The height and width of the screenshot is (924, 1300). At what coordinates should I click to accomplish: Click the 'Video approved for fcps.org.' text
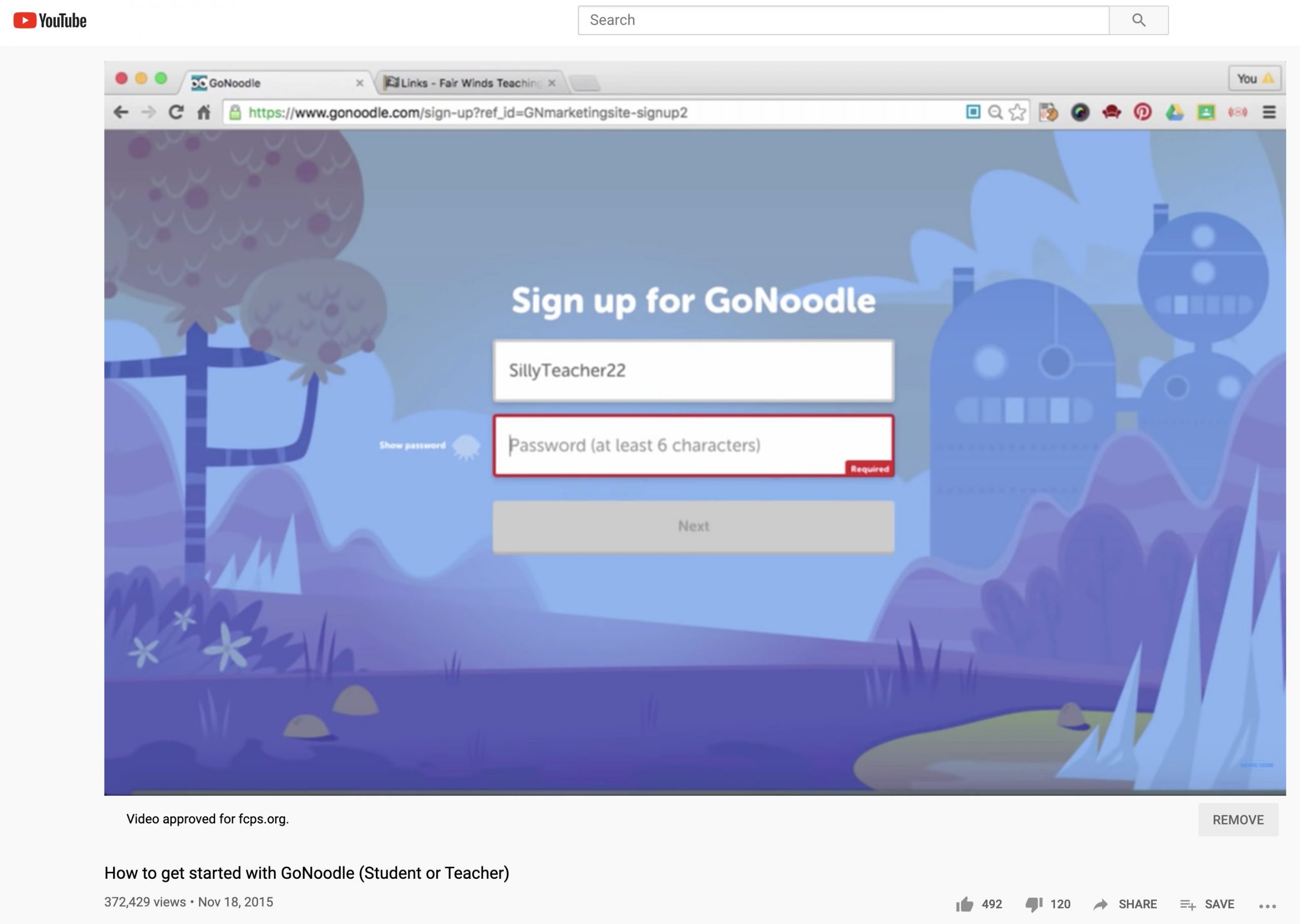(208, 819)
